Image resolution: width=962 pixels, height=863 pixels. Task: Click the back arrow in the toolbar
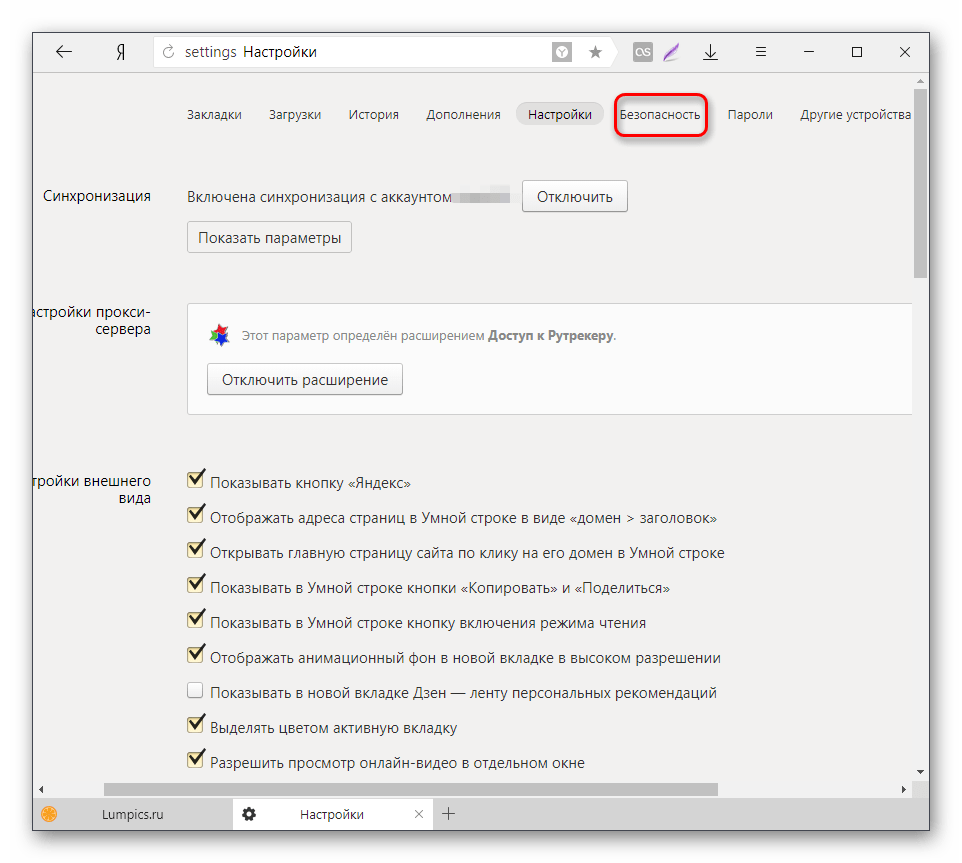click(64, 52)
